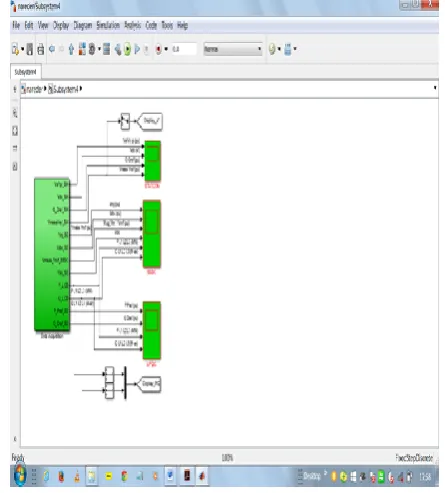Expand the arrow after Subsystem4 breadcrumb
Screen dimensions: 445x493
81,89
